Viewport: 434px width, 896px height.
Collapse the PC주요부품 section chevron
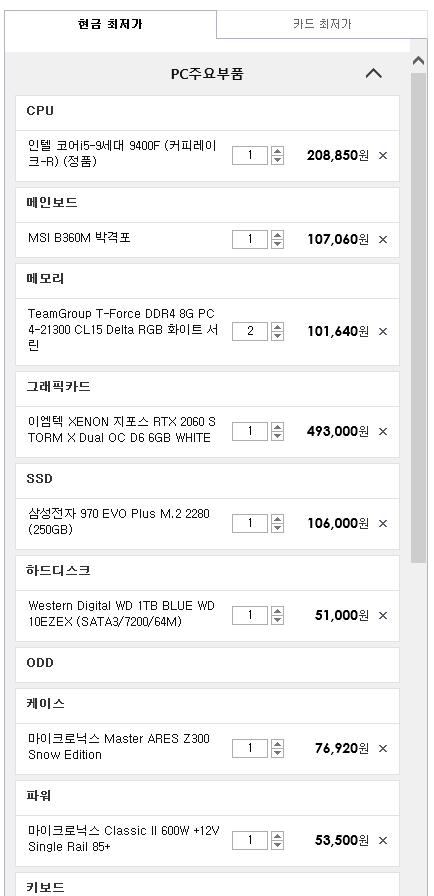pos(373,73)
